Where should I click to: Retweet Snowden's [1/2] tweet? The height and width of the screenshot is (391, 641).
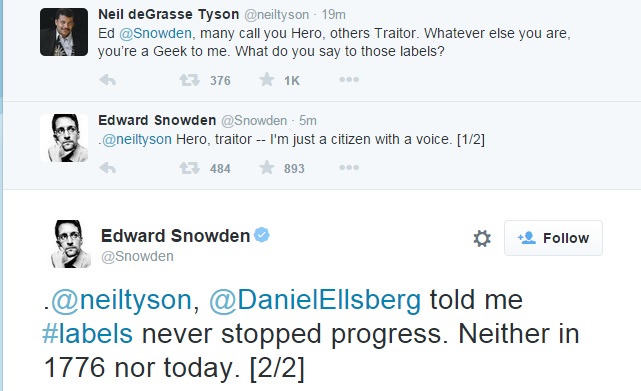190,168
